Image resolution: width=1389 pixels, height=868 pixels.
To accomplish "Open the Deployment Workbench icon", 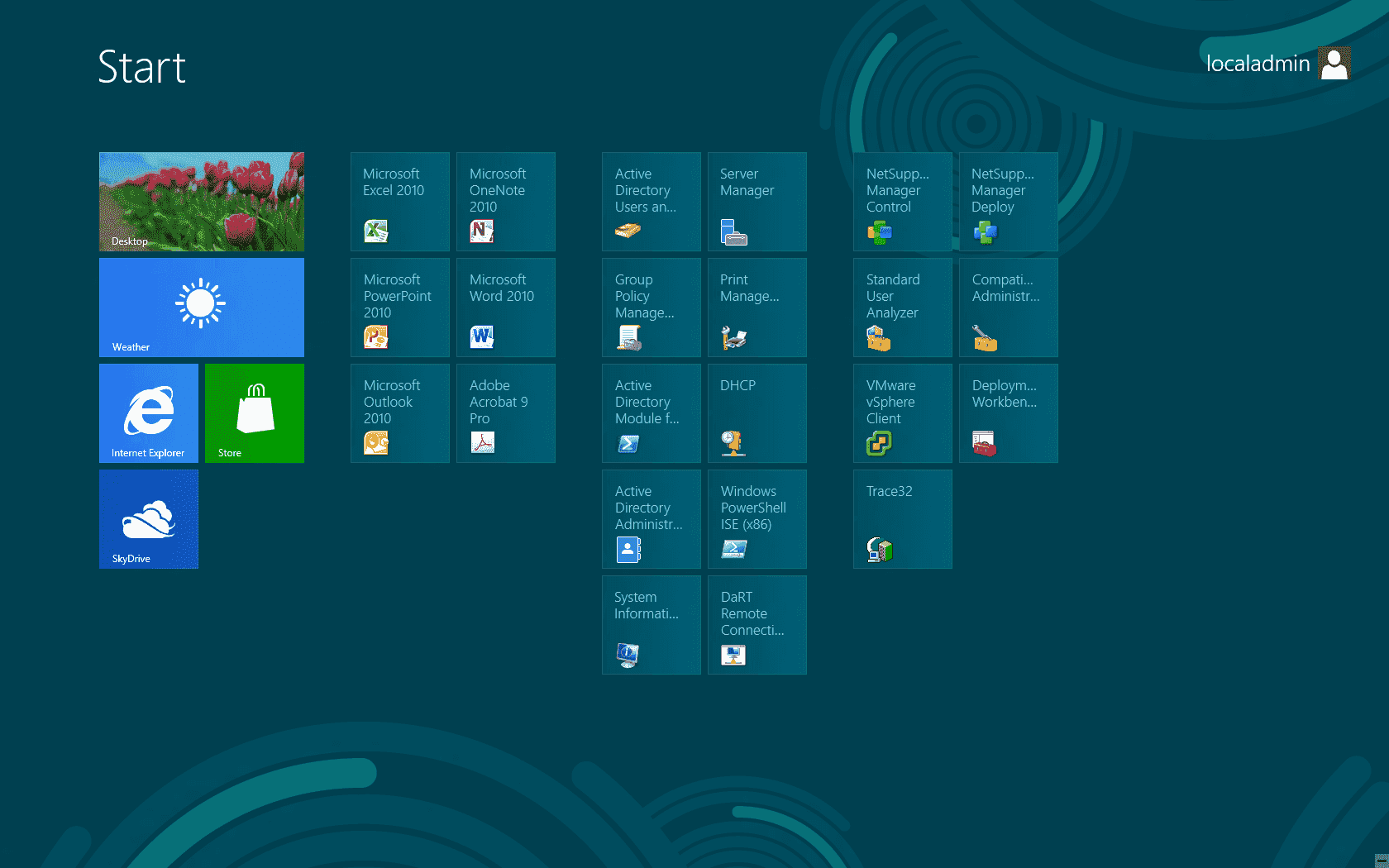I will 985,443.
